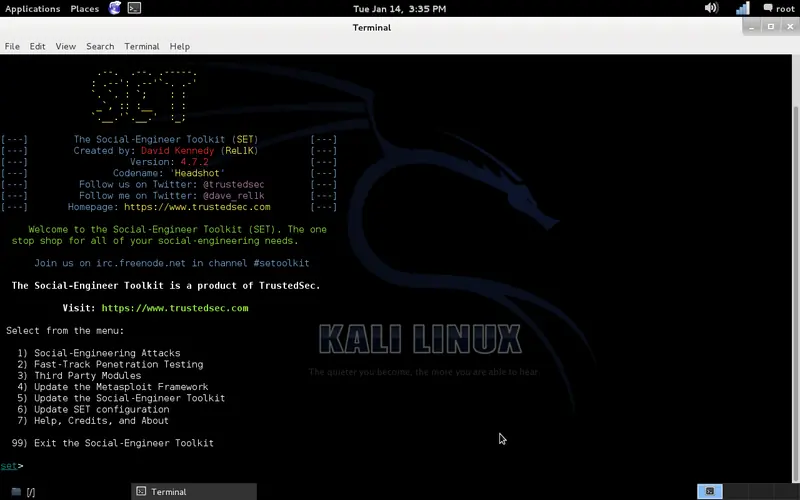Launch terminal from top panel icon

coord(134,8)
